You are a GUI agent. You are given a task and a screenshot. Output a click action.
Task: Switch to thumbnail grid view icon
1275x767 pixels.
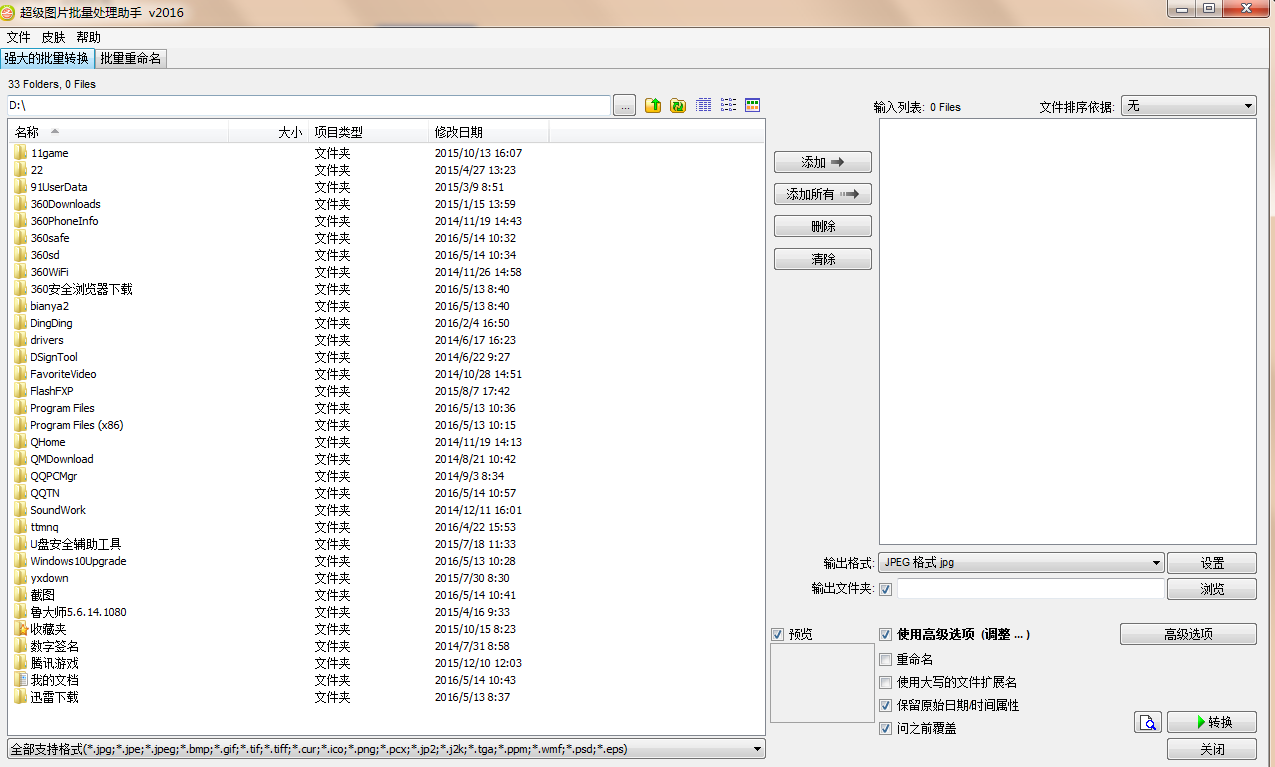pyautogui.click(x=753, y=105)
